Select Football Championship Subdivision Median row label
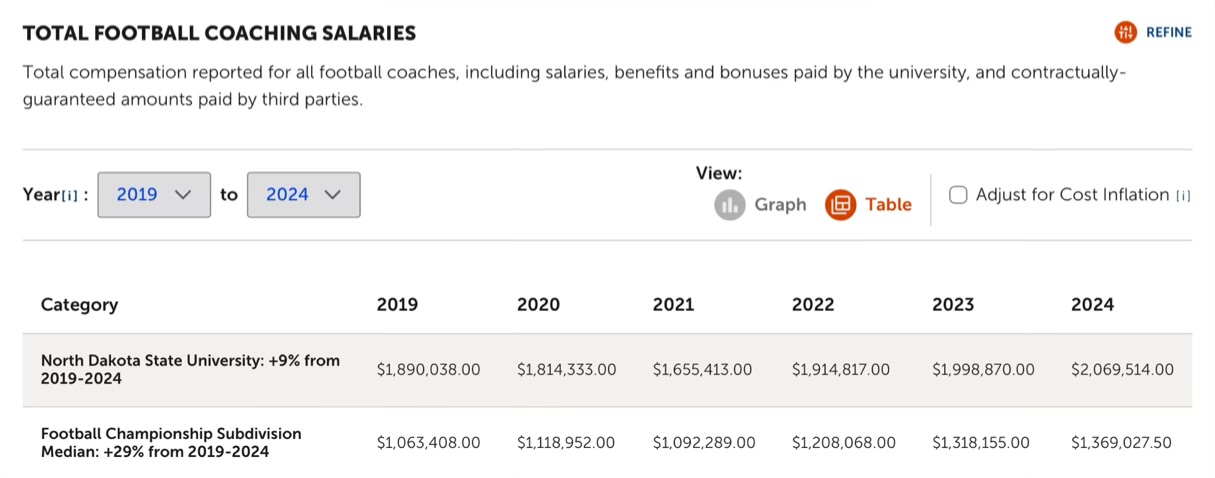 [x=170, y=443]
